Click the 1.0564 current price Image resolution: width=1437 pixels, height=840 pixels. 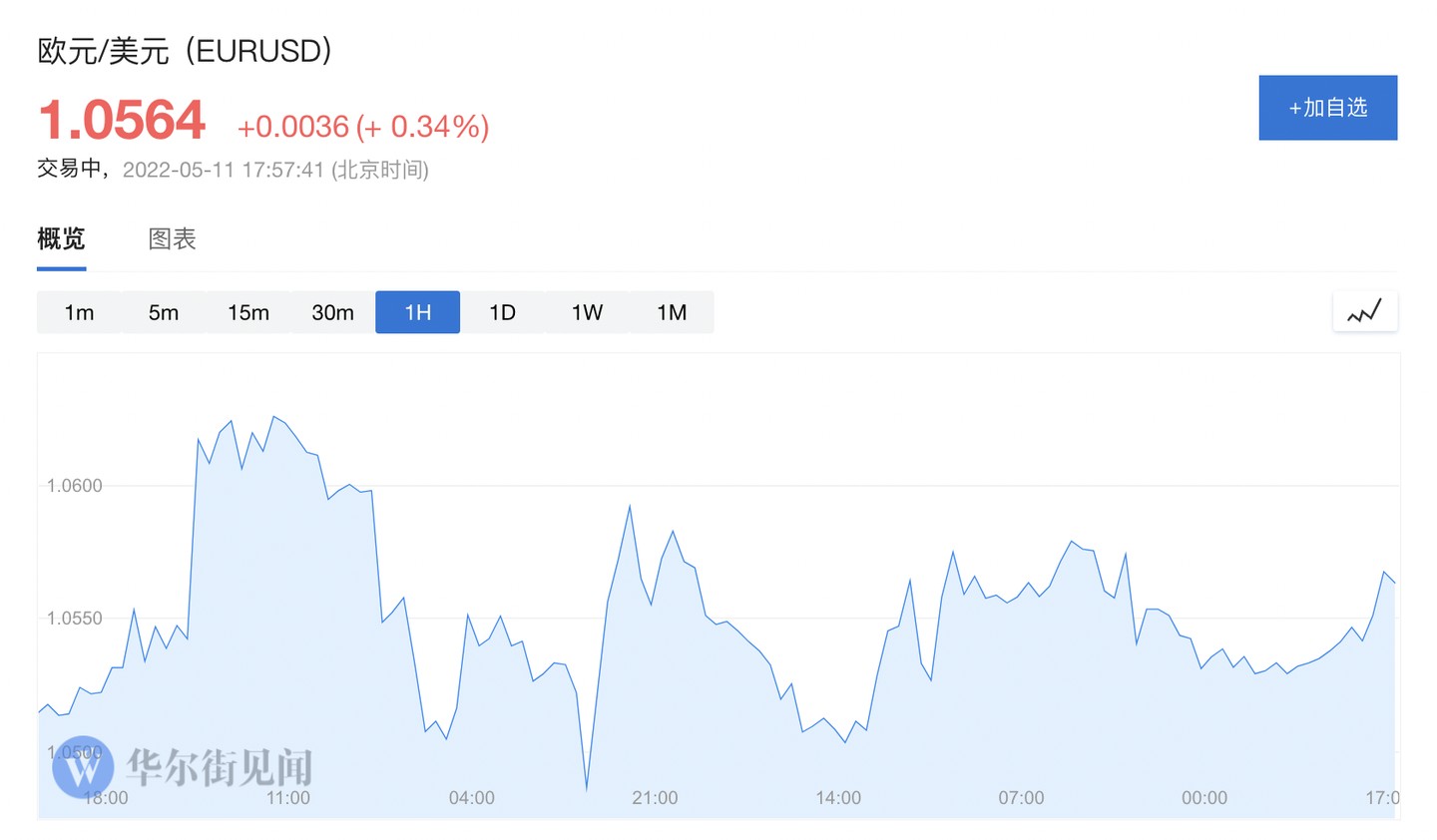click(x=122, y=121)
